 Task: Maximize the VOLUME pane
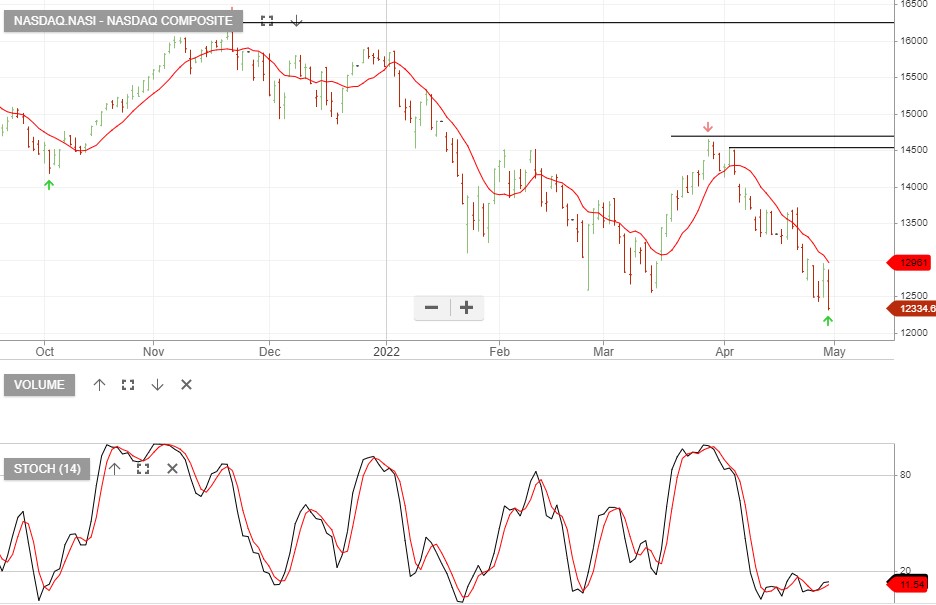tap(128, 385)
